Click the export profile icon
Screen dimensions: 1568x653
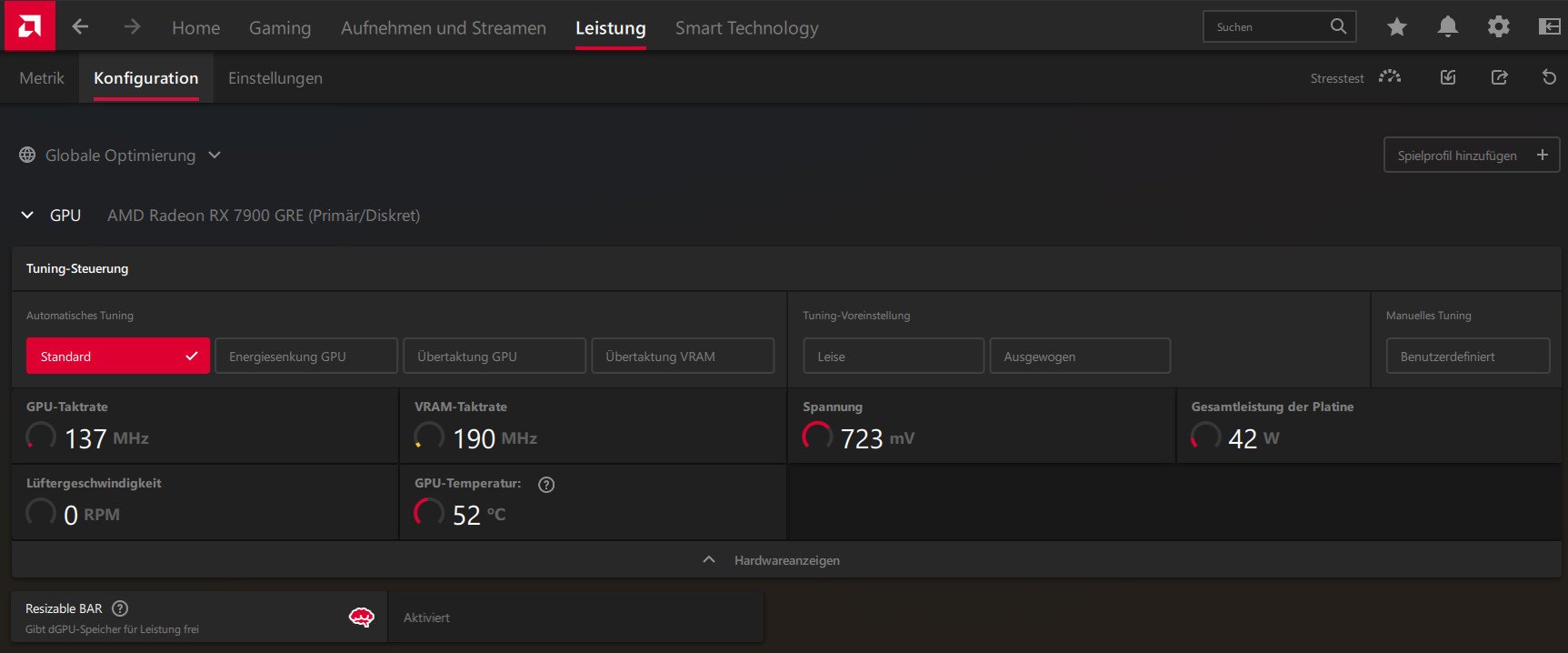[x=1500, y=77]
